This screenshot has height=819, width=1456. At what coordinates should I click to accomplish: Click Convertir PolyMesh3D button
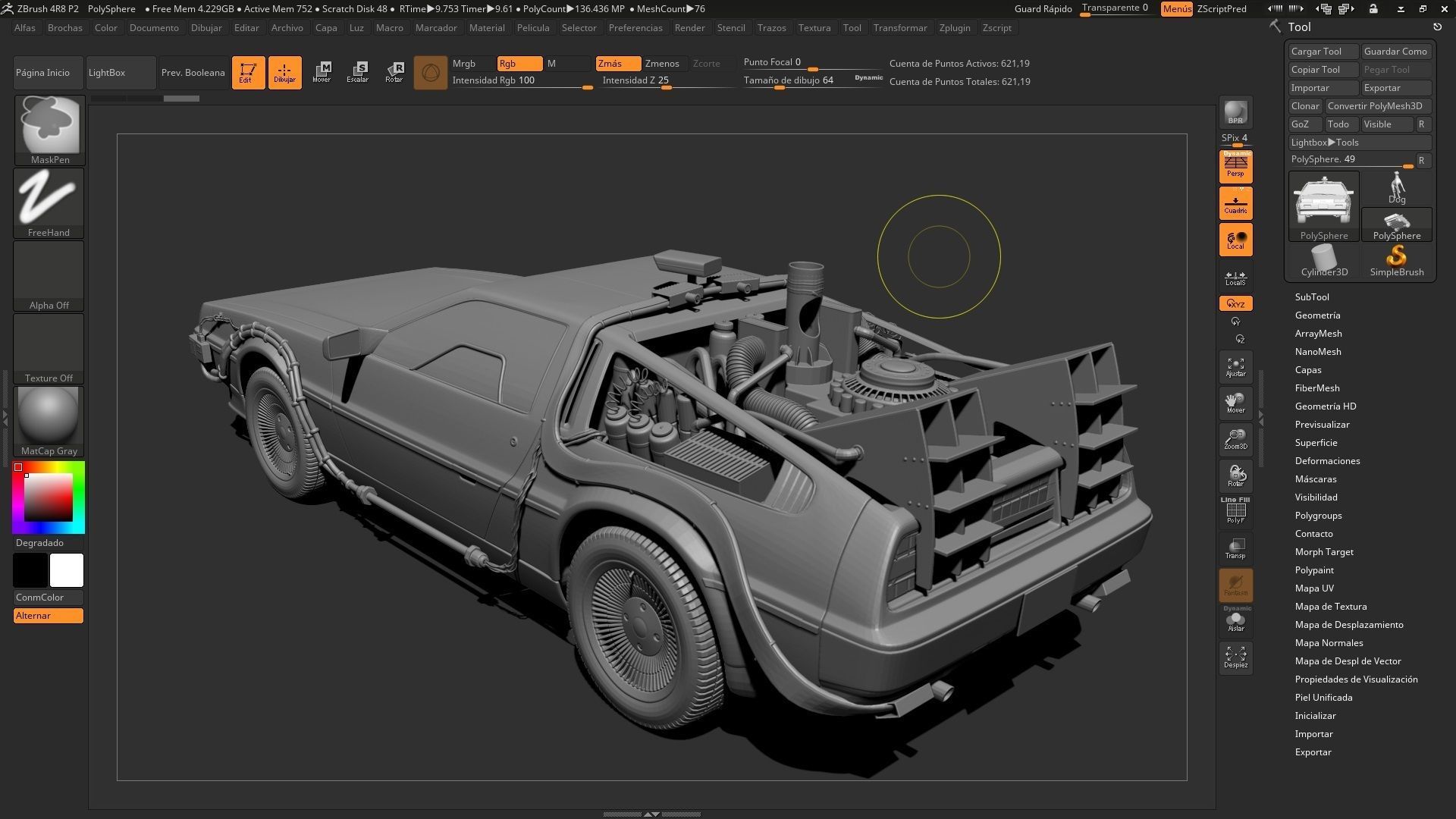(x=1378, y=106)
